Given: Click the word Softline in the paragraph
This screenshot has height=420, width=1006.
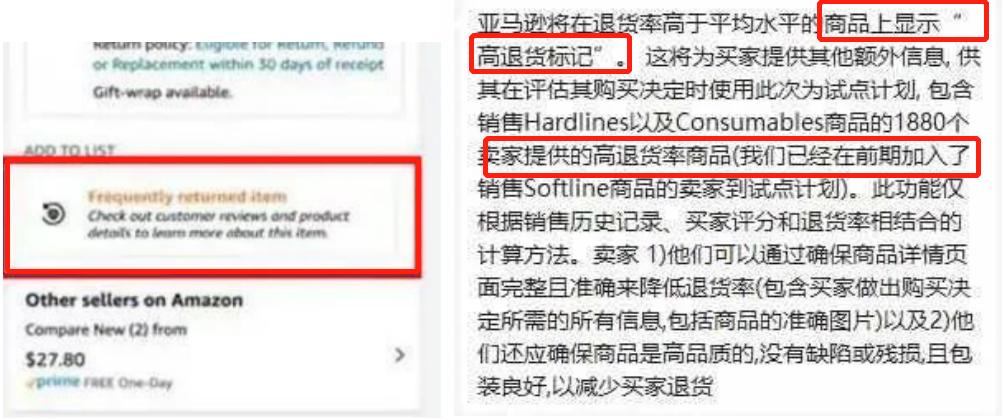Looking at the screenshot, I should (576, 189).
